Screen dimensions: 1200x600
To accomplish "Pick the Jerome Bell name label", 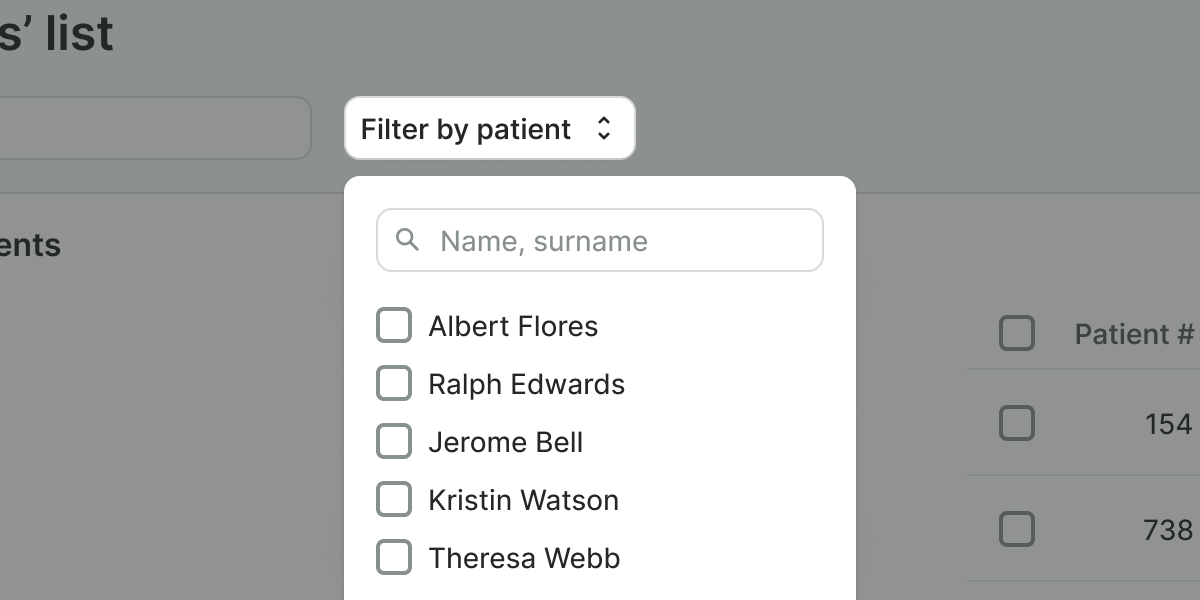I will coord(505,442).
